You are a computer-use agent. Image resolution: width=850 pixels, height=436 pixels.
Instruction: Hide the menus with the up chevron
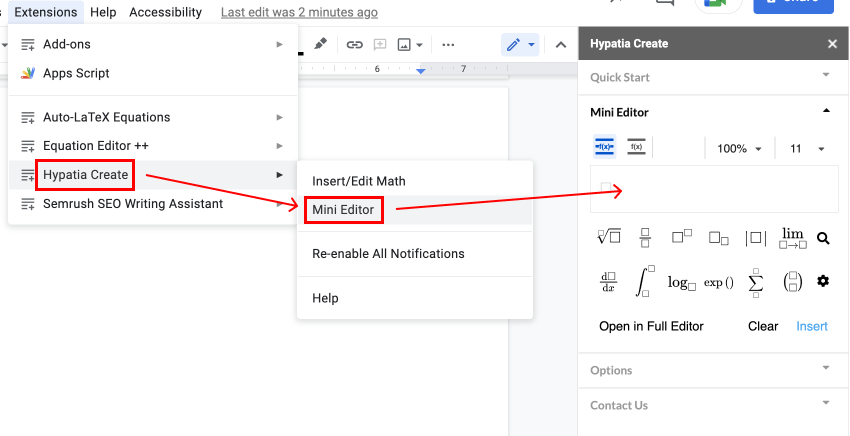[561, 44]
